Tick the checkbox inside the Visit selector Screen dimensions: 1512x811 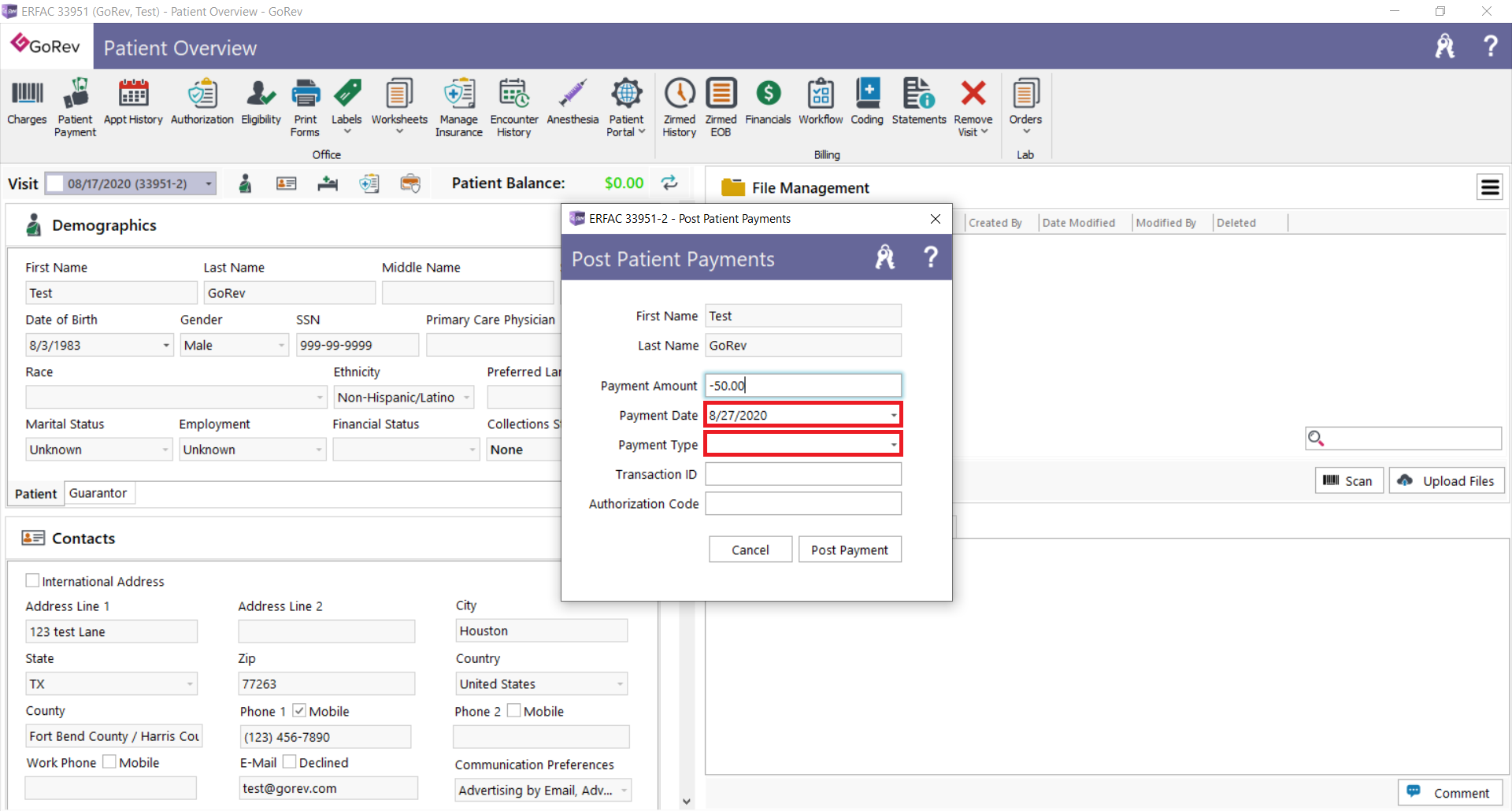(x=55, y=183)
